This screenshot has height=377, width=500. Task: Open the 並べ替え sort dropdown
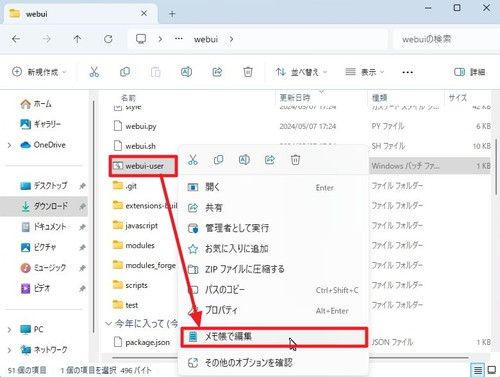301,72
